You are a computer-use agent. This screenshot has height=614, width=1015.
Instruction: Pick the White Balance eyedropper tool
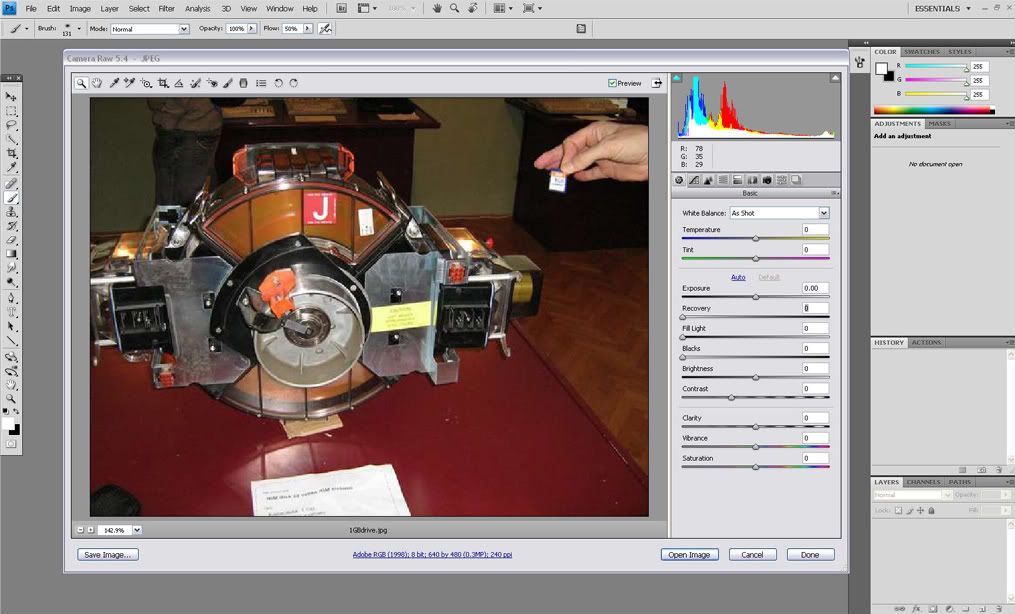pos(114,83)
